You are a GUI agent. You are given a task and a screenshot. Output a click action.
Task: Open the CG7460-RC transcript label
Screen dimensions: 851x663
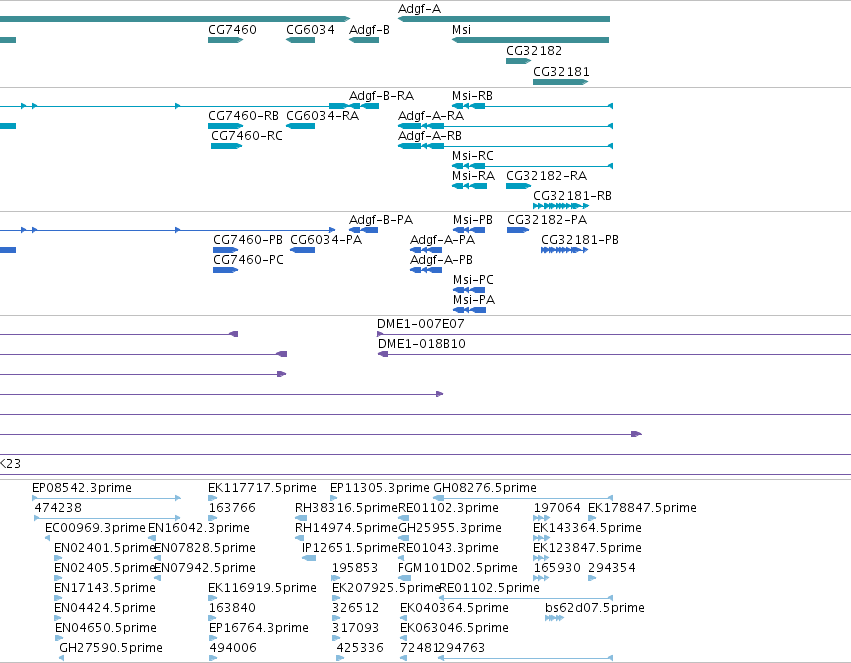(x=247, y=136)
